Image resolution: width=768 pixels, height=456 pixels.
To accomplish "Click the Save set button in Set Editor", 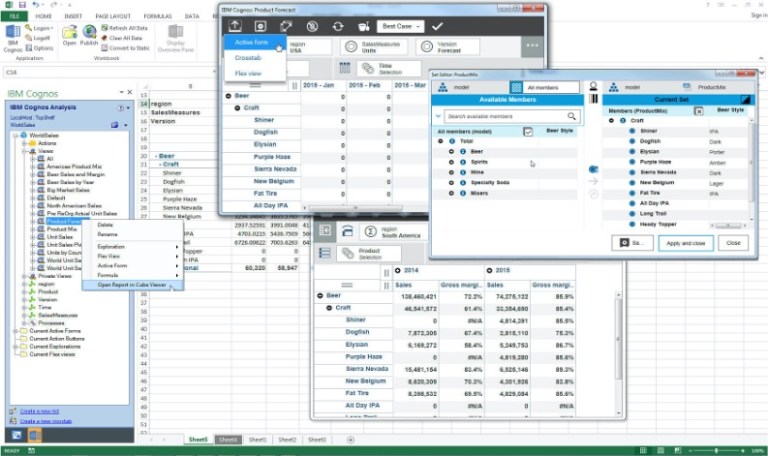I will [x=632, y=243].
